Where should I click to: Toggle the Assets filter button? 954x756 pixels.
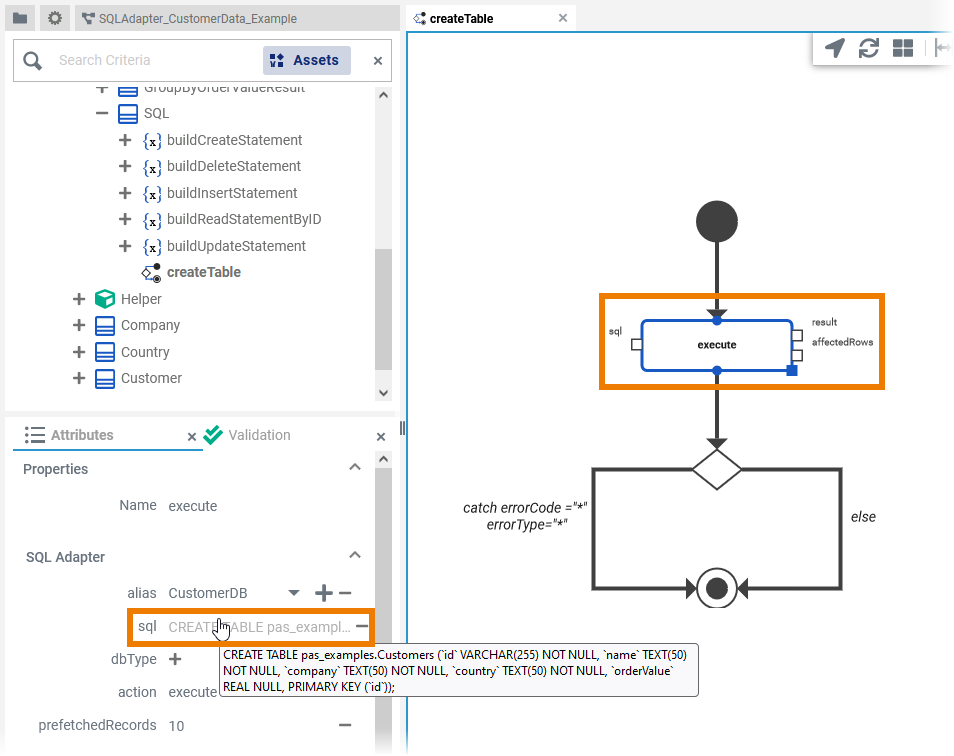pyautogui.click(x=307, y=60)
